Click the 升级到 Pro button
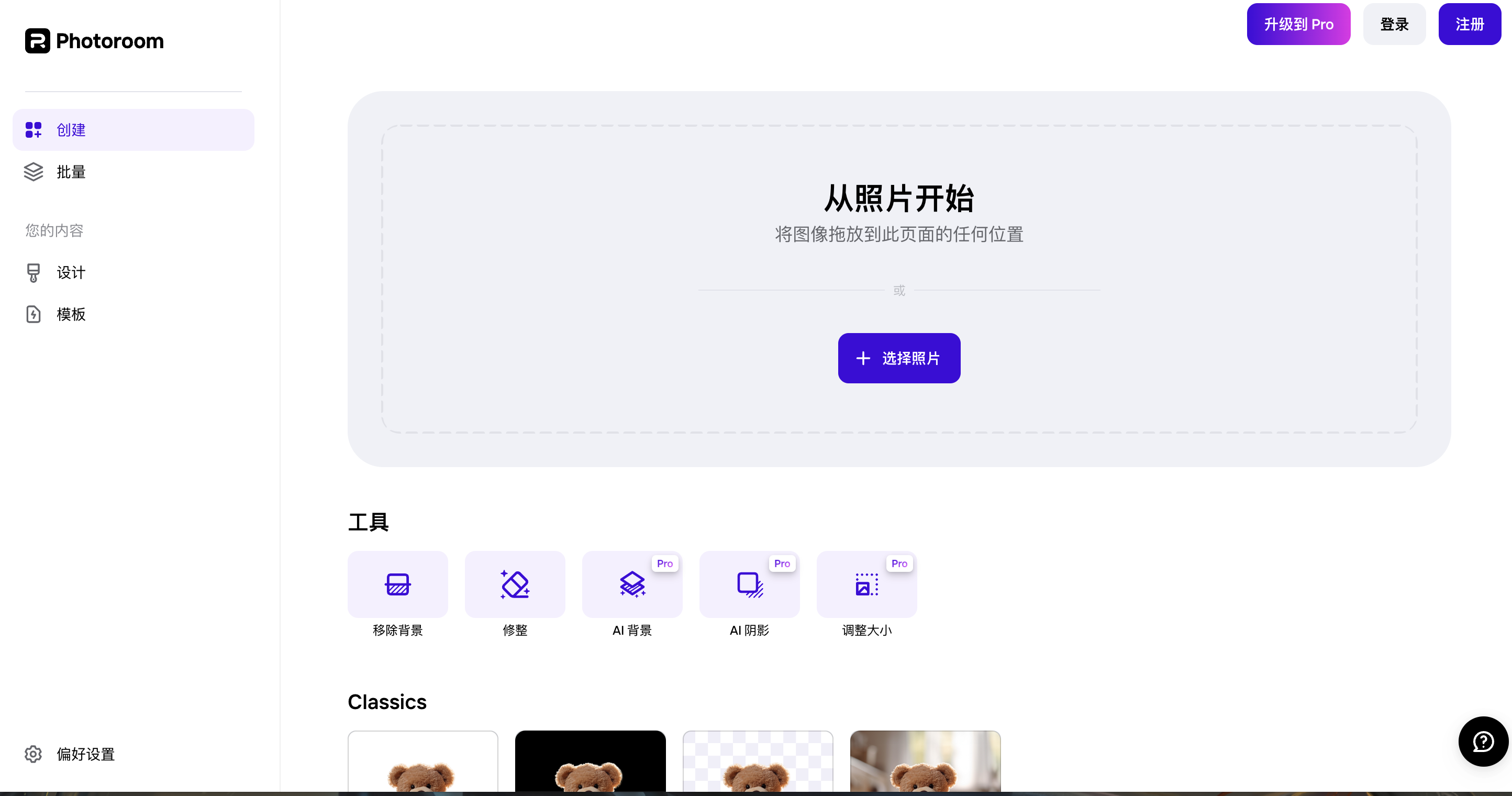Image resolution: width=1512 pixels, height=796 pixels. click(x=1298, y=24)
